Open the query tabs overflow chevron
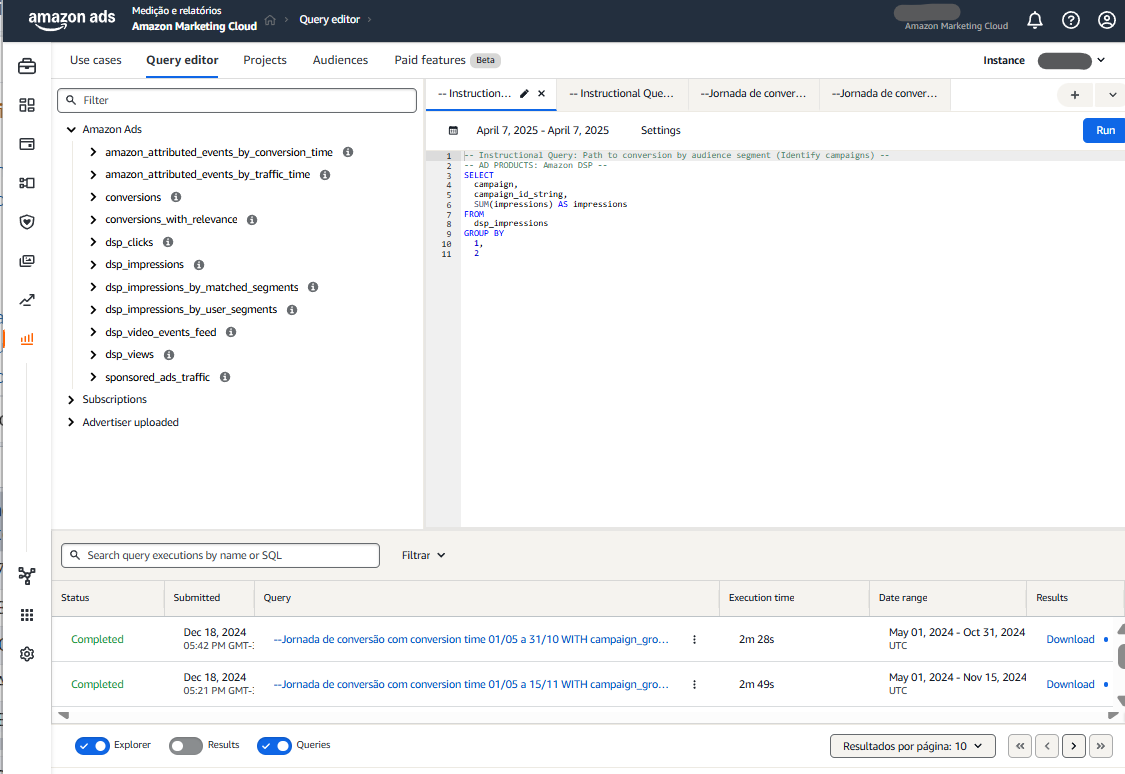Image resolution: width=1125 pixels, height=774 pixels. click(1112, 95)
